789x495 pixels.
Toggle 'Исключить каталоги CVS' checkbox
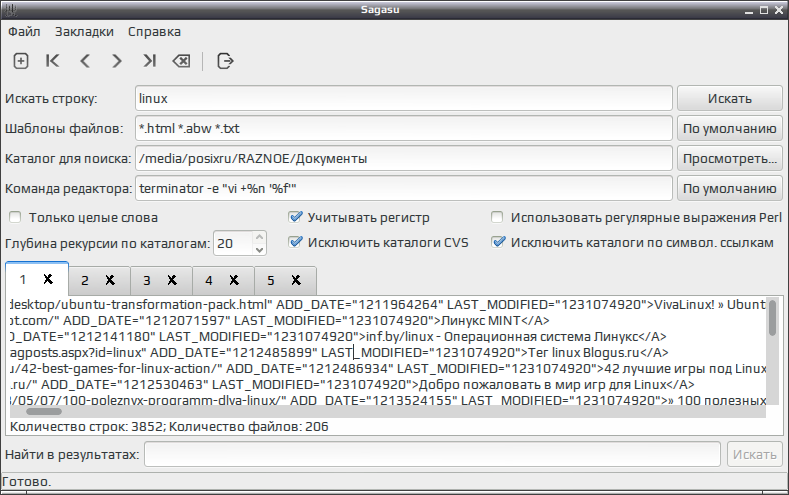(x=295, y=242)
